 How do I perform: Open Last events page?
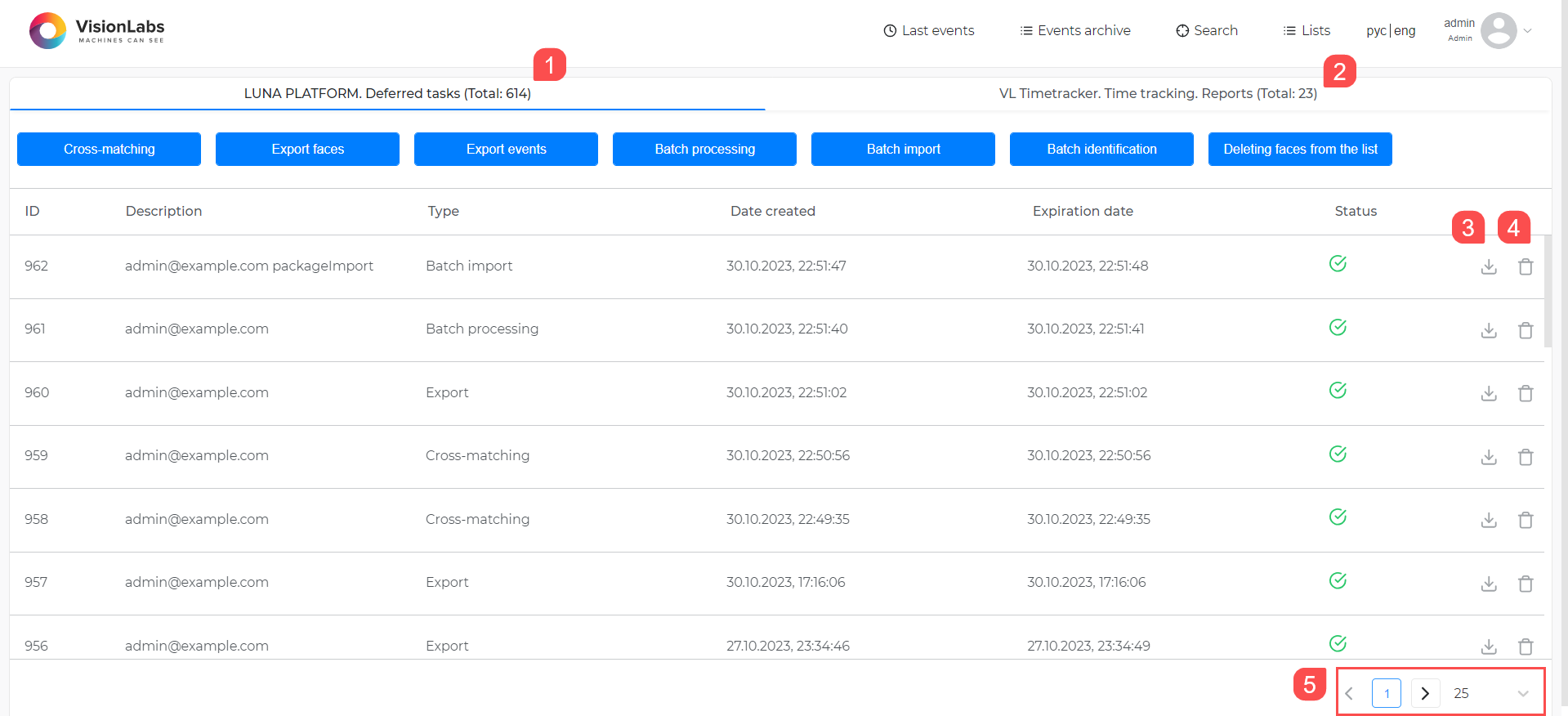coord(929,31)
